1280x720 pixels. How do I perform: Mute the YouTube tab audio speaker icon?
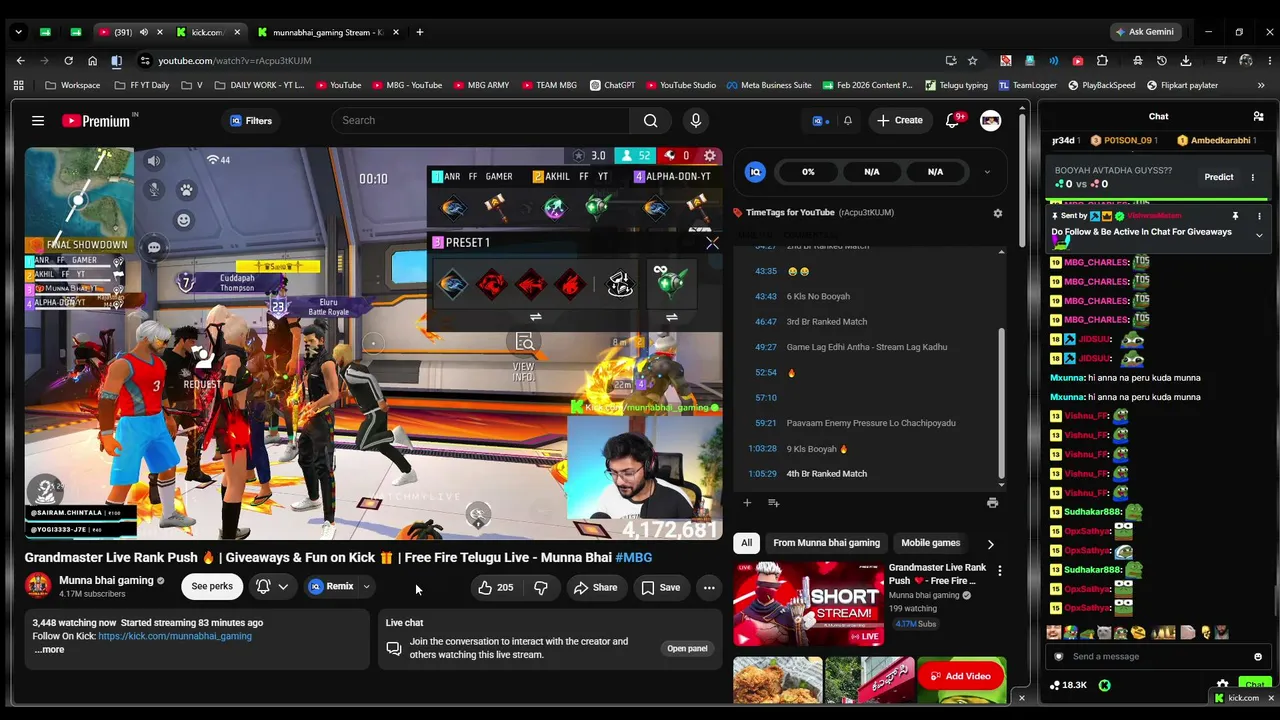click(x=143, y=32)
